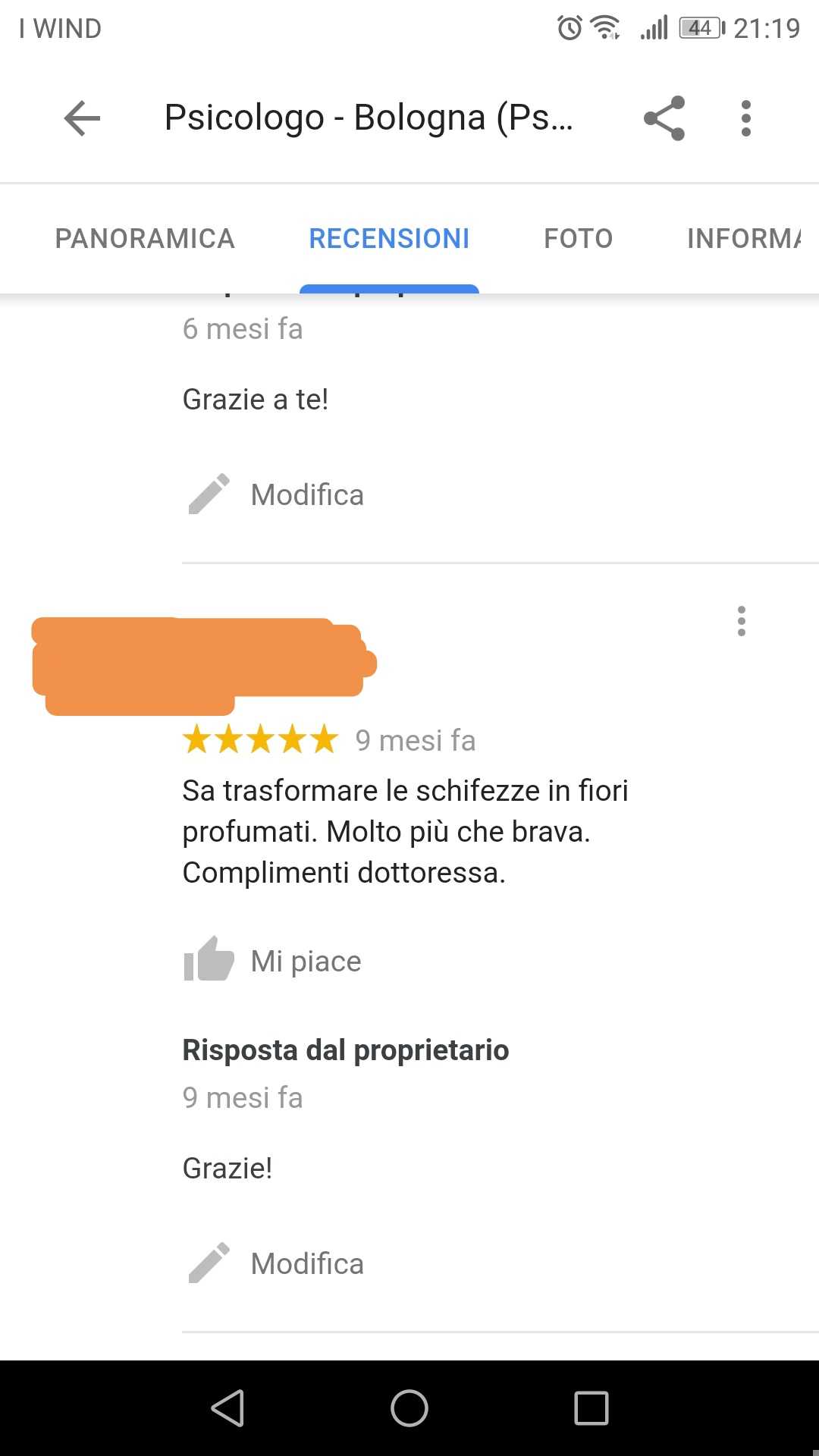Tap the five-star rating of review
The height and width of the screenshot is (1456, 819).
(x=260, y=739)
